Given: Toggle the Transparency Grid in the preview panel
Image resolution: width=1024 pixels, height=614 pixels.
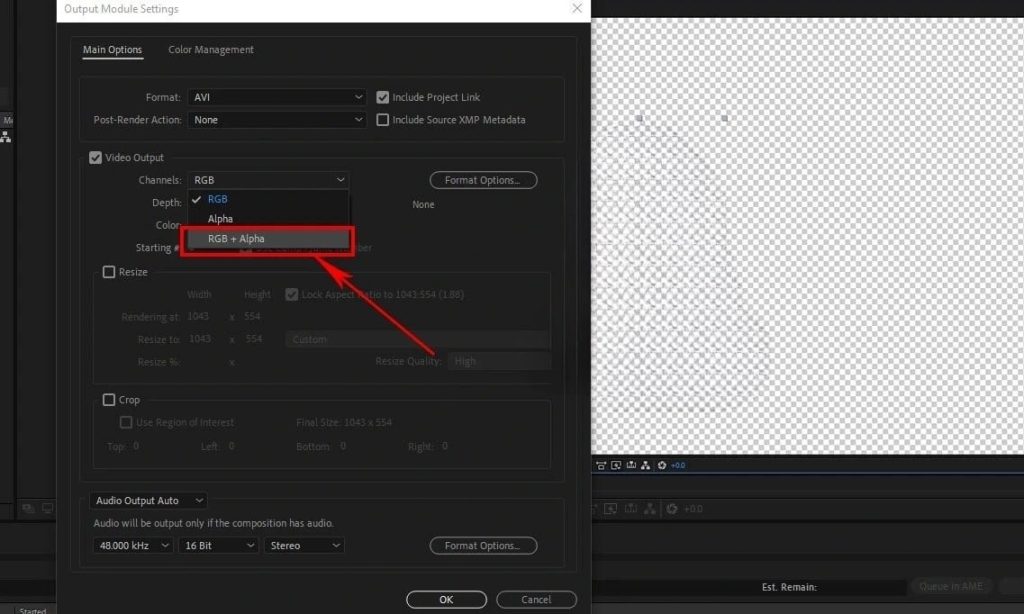Looking at the screenshot, I should 601,465.
